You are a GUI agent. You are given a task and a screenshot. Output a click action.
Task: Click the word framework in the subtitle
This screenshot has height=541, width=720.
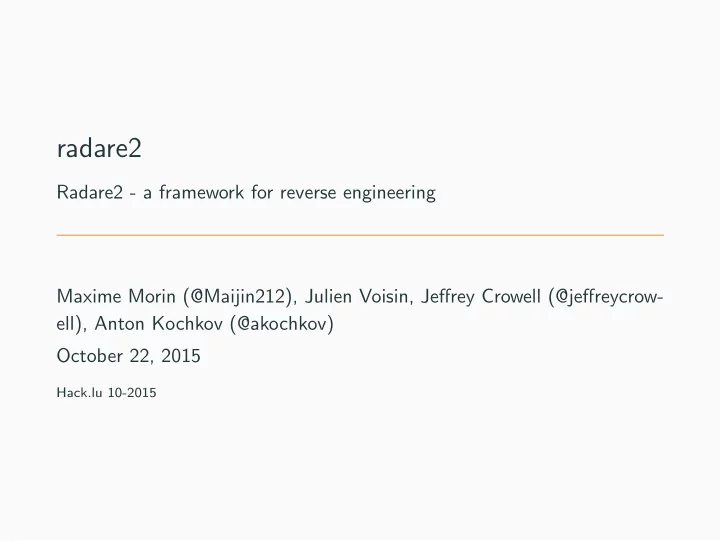202,192
